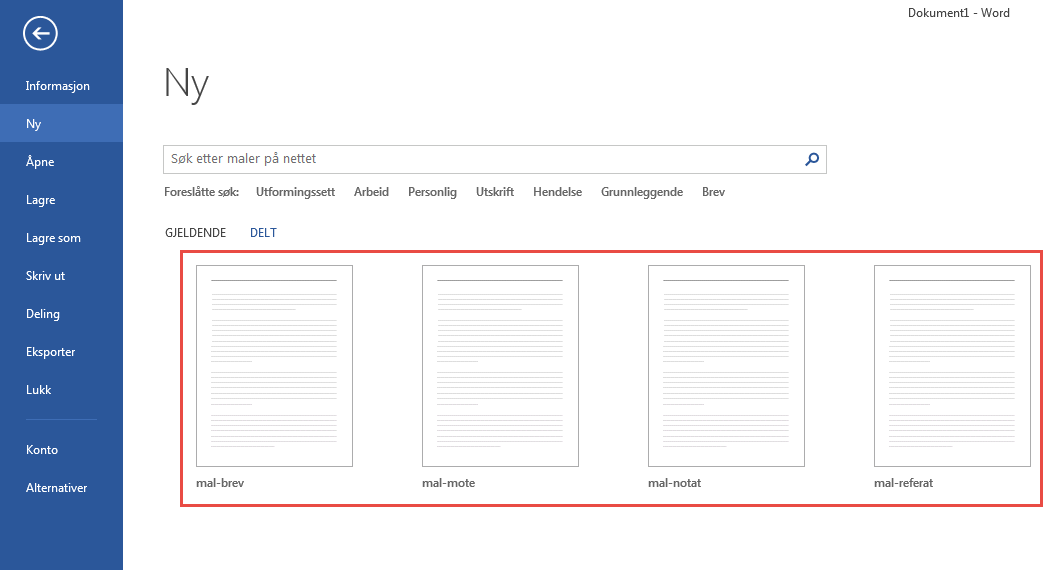Screen dimensions: 1048x570
Task: Switch to the GJELDENDE tab
Action: click(195, 233)
